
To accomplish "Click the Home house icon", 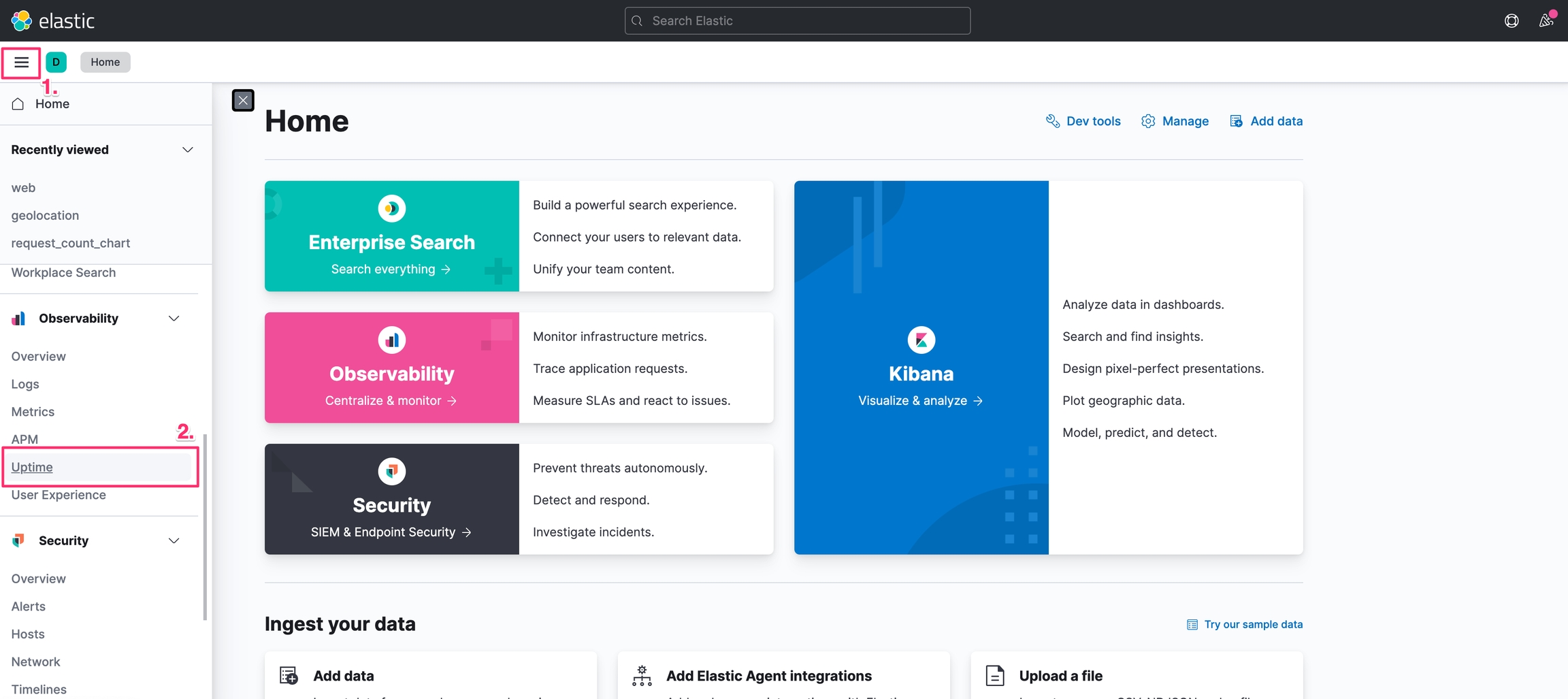I will tap(18, 103).
